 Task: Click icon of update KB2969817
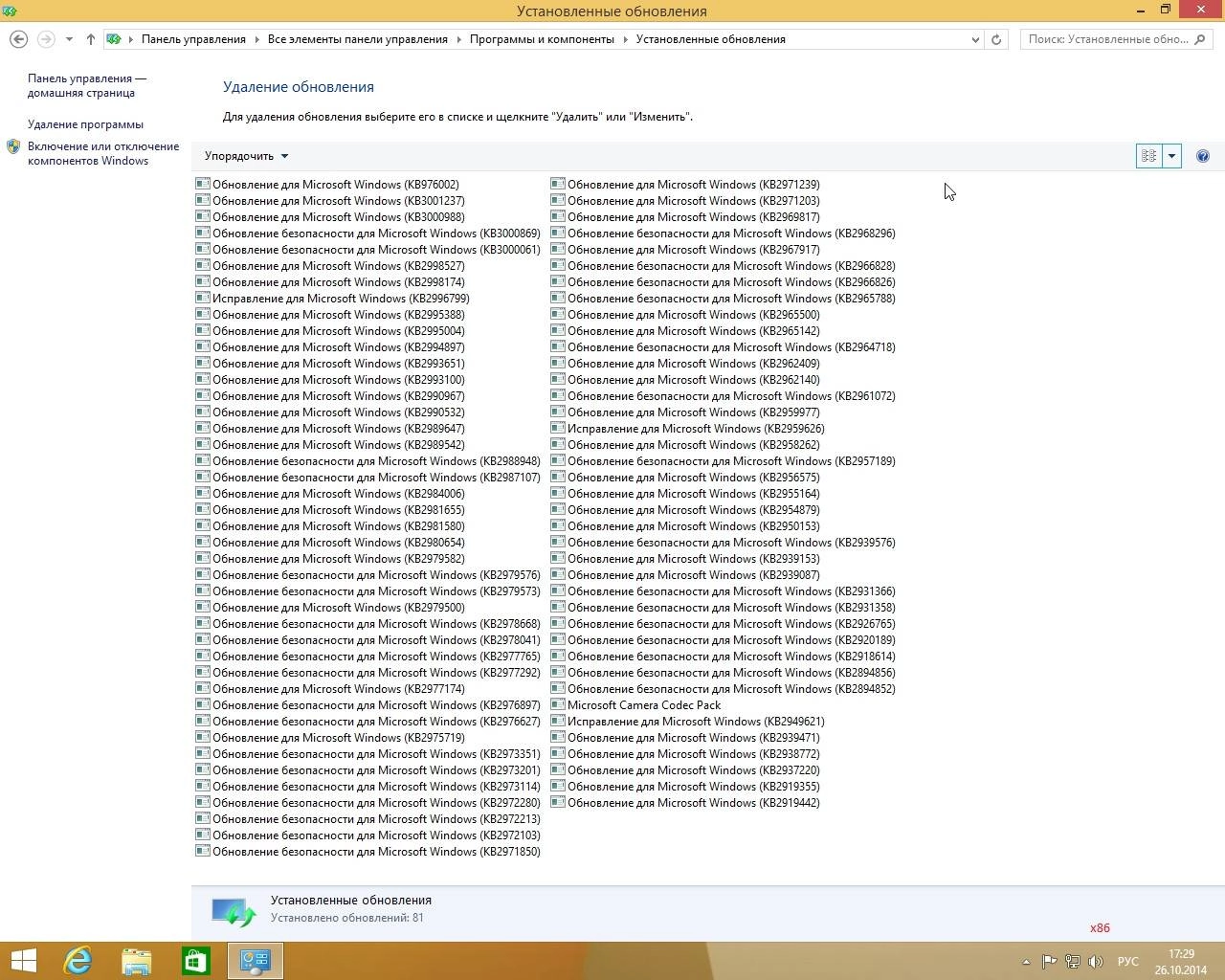pos(557,217)
